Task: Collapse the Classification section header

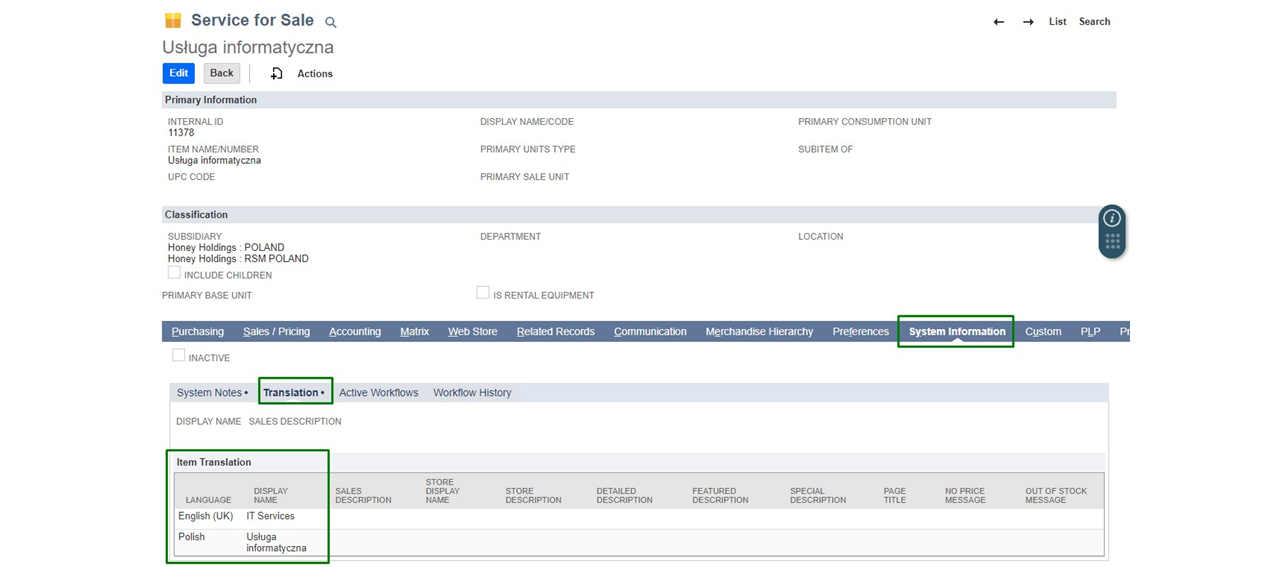Action: pyautogui.click(x=197, y=215)
